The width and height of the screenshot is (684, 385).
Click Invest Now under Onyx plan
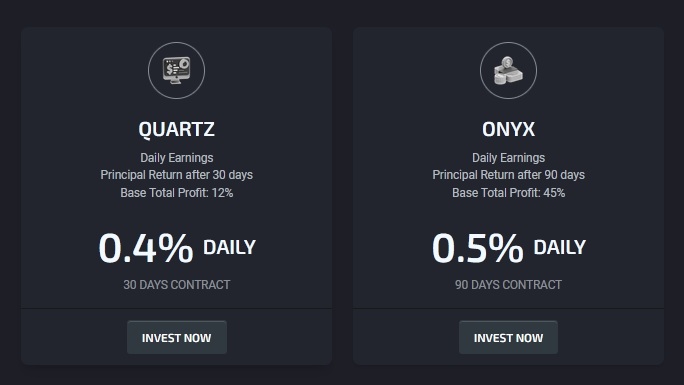[x=508, y=337]
